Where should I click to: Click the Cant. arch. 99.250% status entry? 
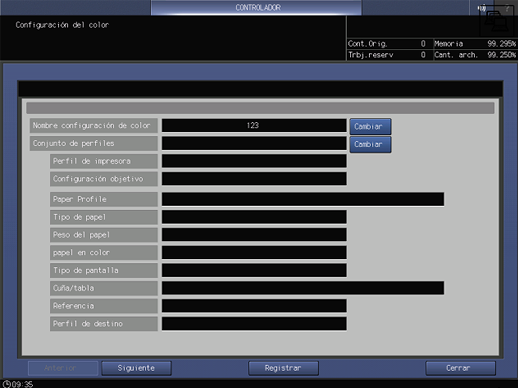coord(475,55)
